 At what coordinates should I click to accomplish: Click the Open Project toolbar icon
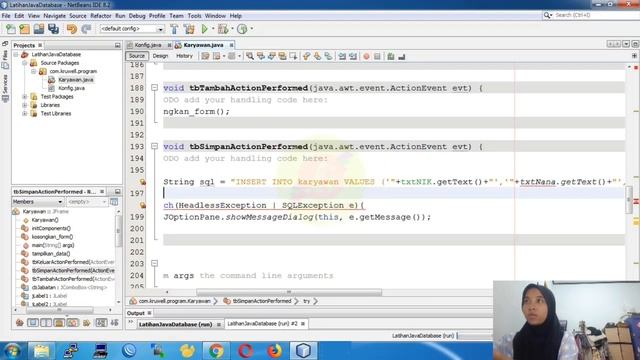pos(39,29)
